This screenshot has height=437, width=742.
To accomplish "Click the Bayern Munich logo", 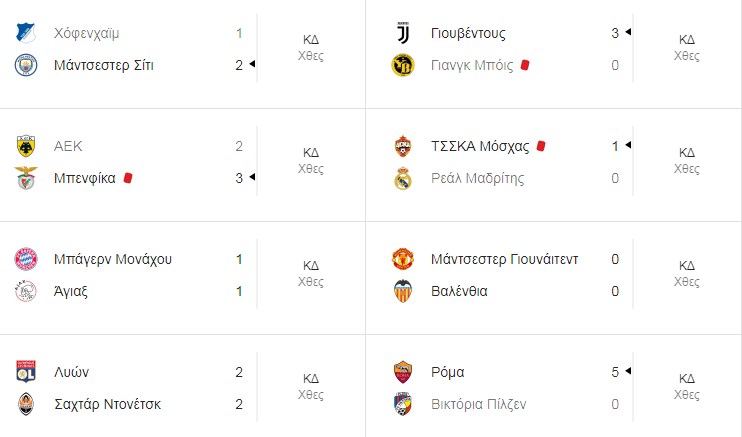I will (x=26, y=259).
